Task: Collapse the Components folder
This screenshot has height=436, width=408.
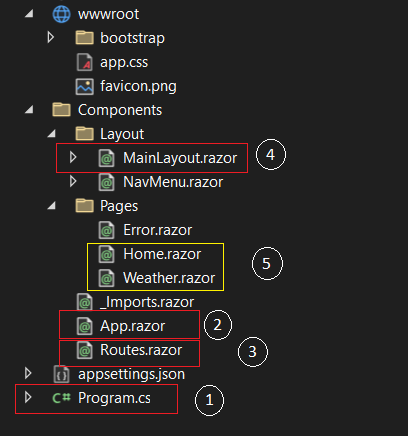Action: 29,109
